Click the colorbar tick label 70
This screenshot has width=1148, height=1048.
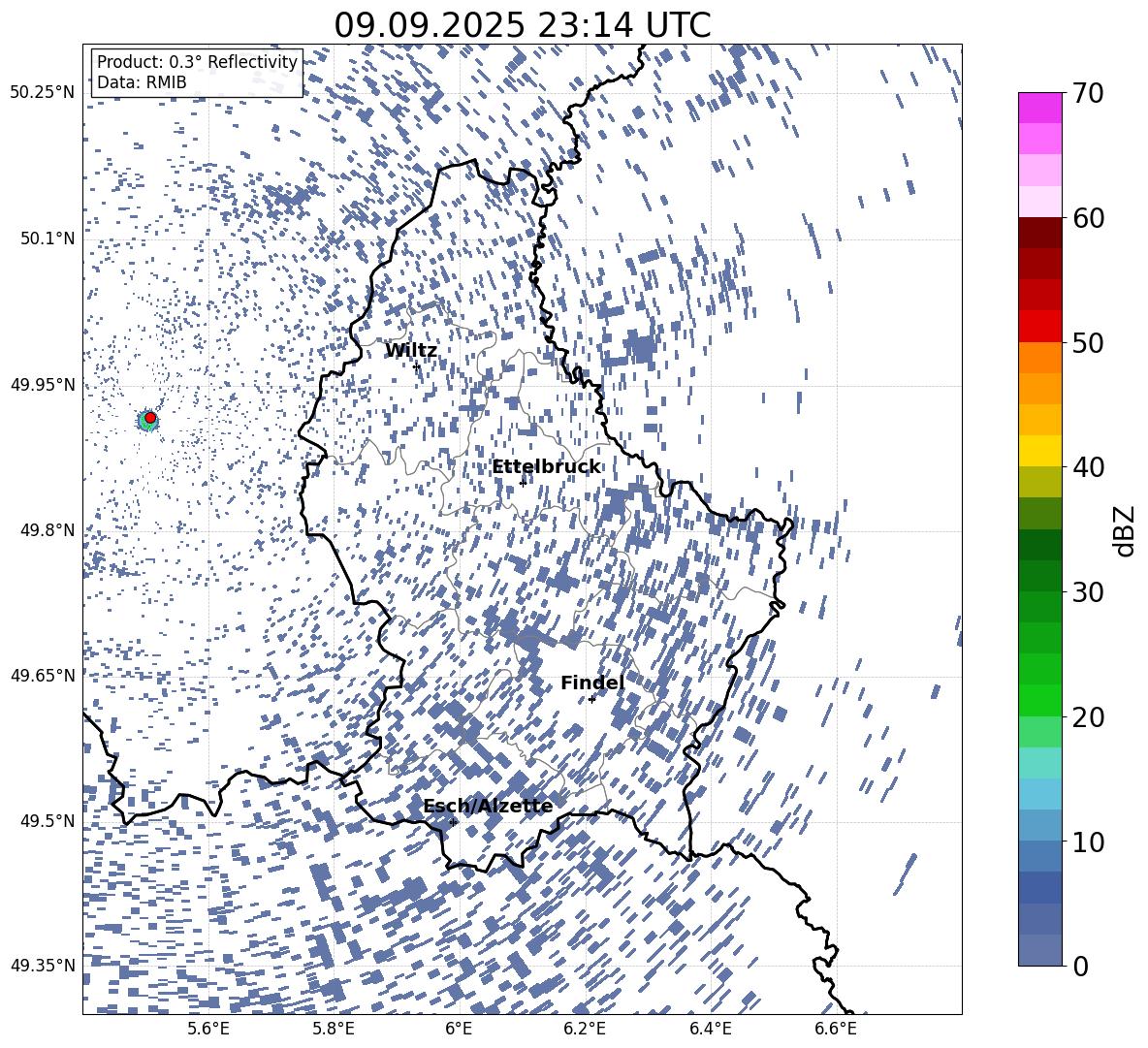[1088, 93]
